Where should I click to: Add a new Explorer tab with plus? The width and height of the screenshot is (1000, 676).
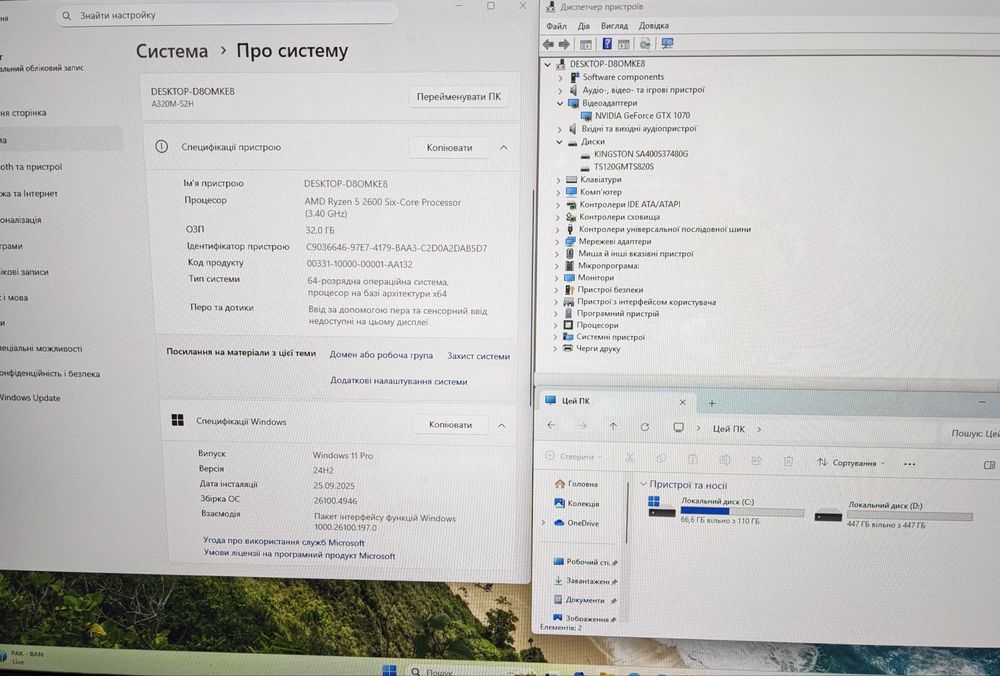point(712,403)
